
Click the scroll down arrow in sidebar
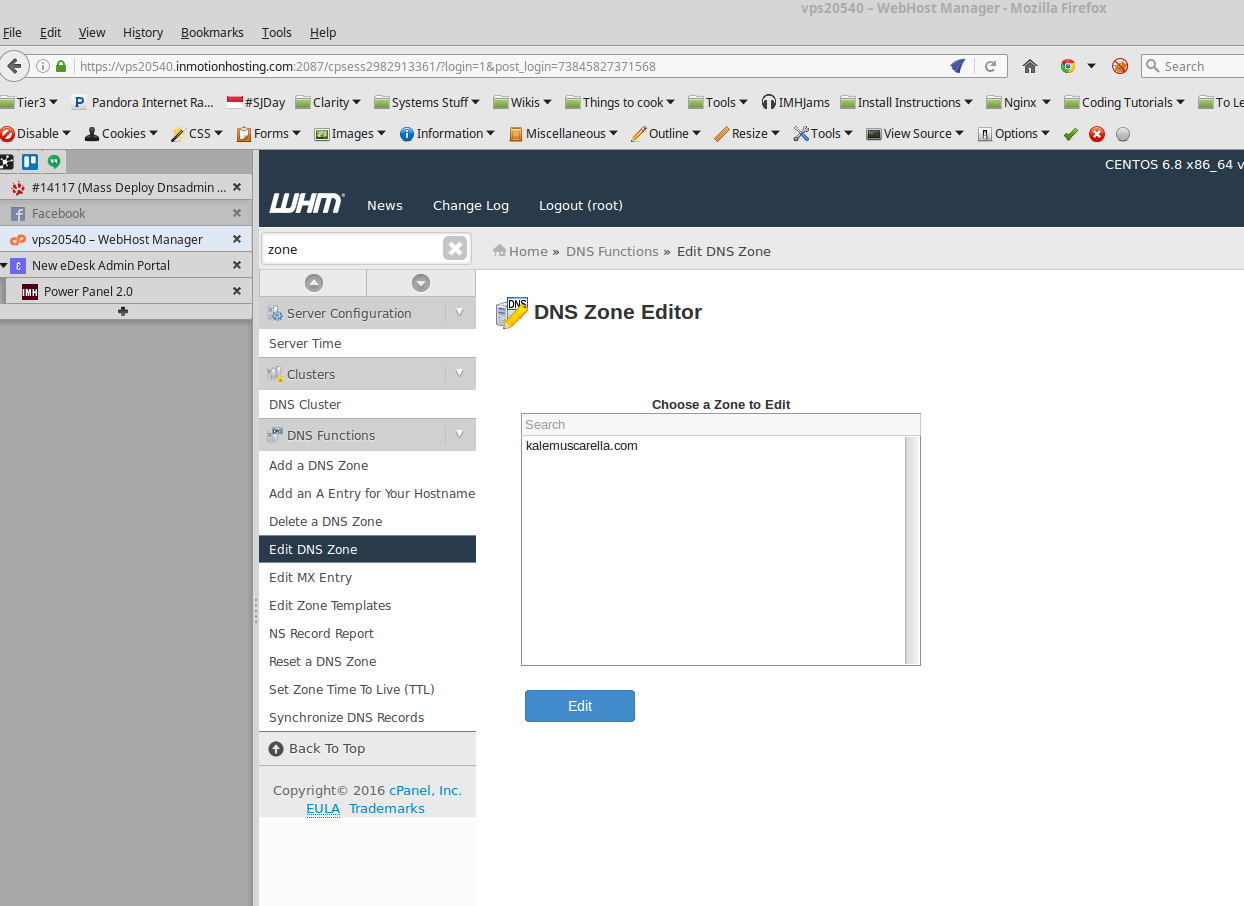[421, 283]
